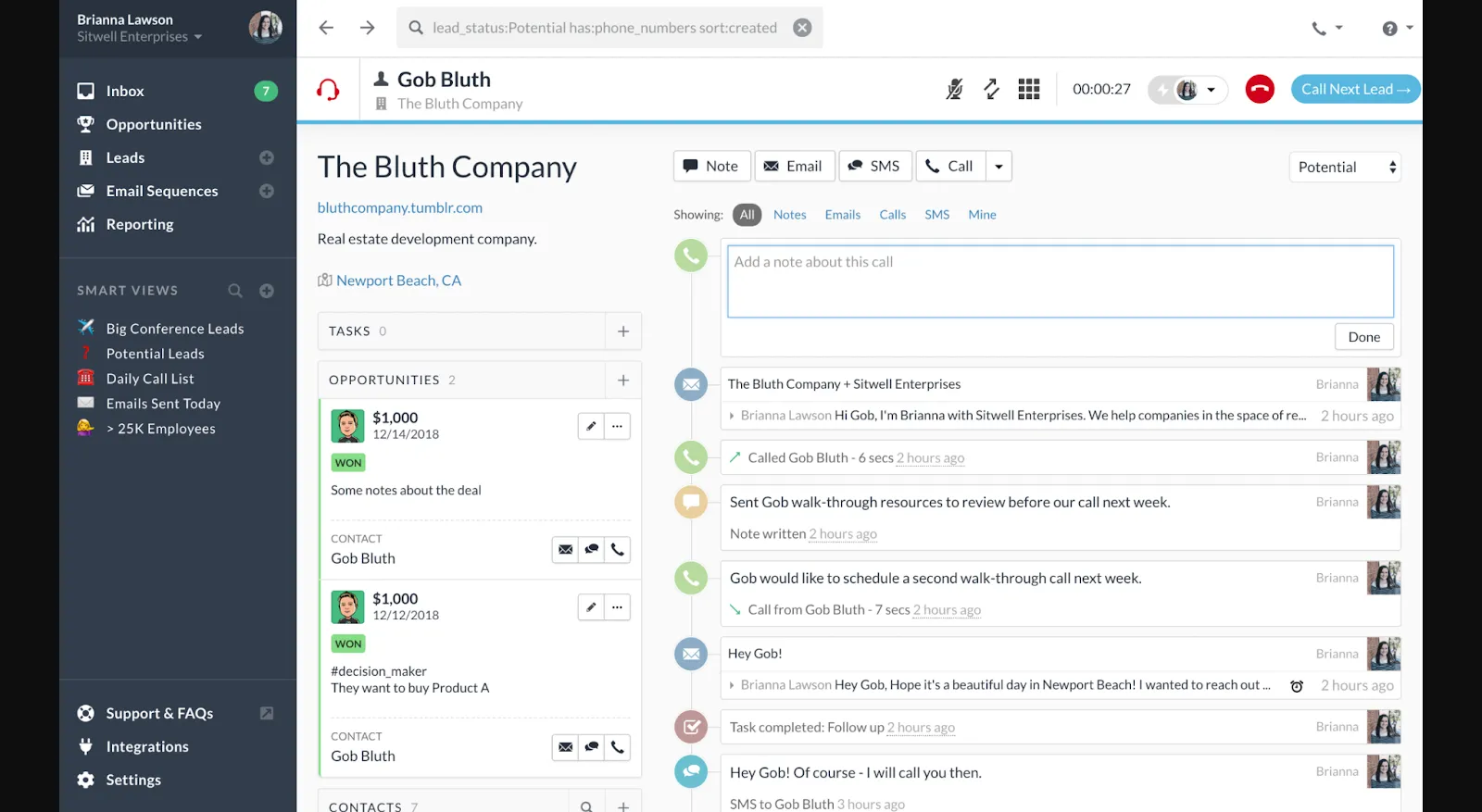Click into the call note text field
This screenshot has width=1482, height=812.
[x=1060, y=281]
